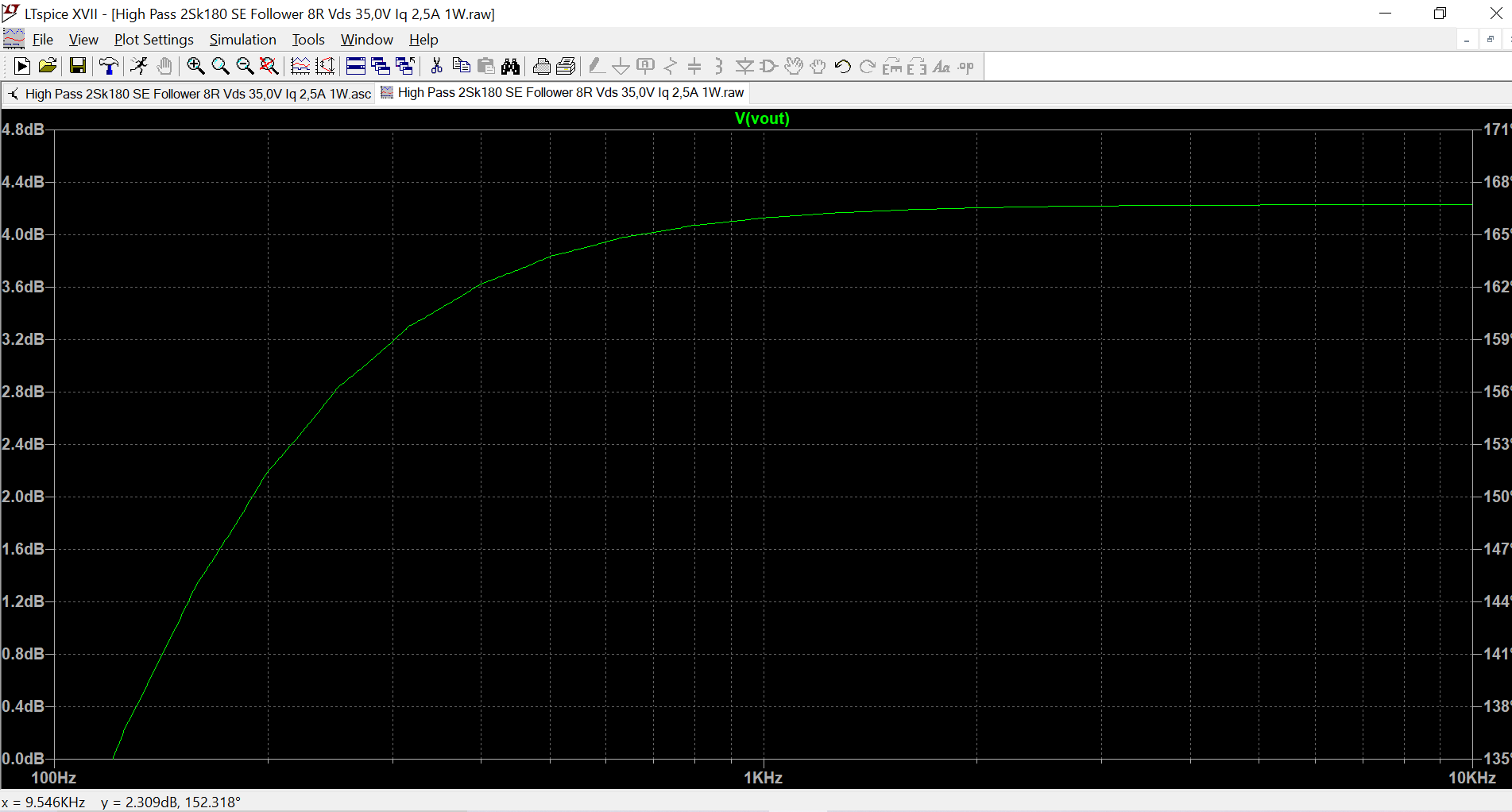Open the Simulation menu
The width and height of the screenshot is (1512, 812).
click(x=243, y=40)
